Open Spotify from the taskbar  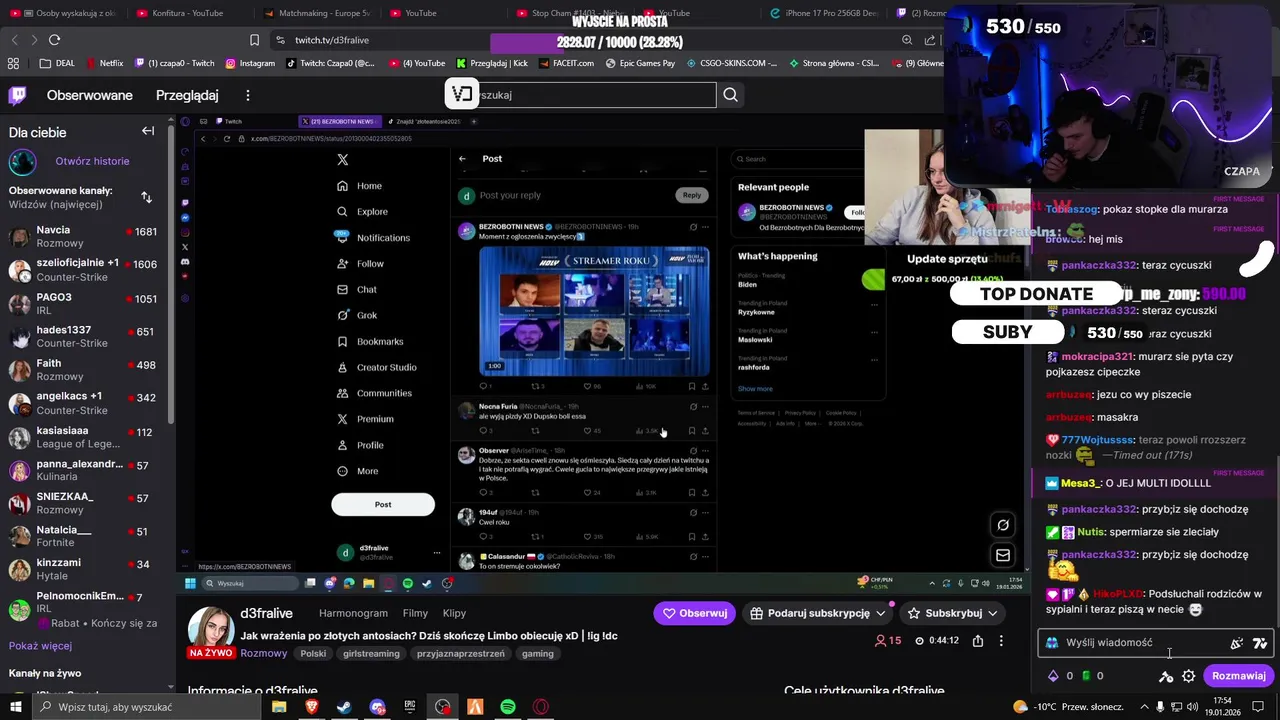pyautogui.click(x=508, y=707)
